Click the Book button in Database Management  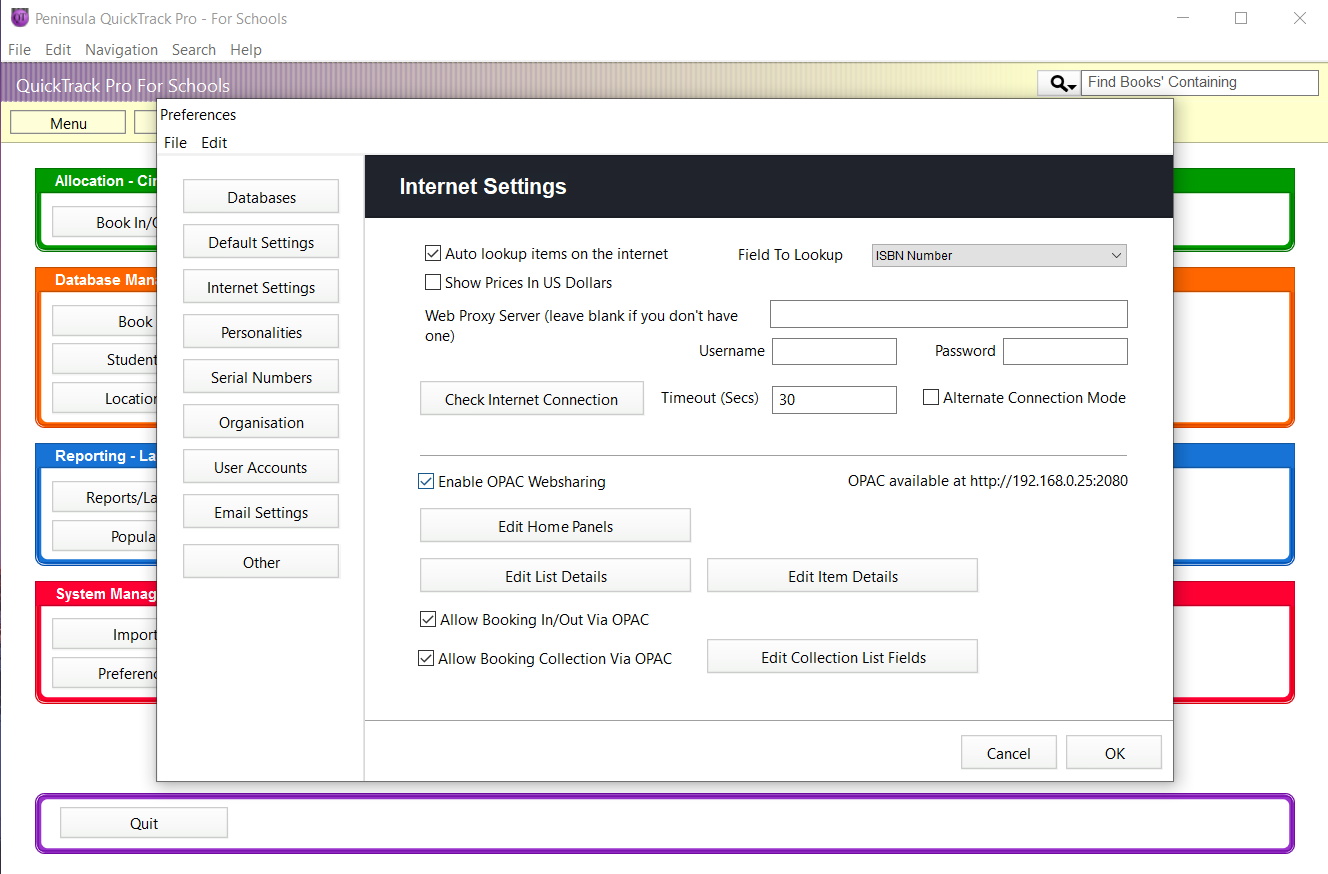pyautogui.click(x=105, y=321)
